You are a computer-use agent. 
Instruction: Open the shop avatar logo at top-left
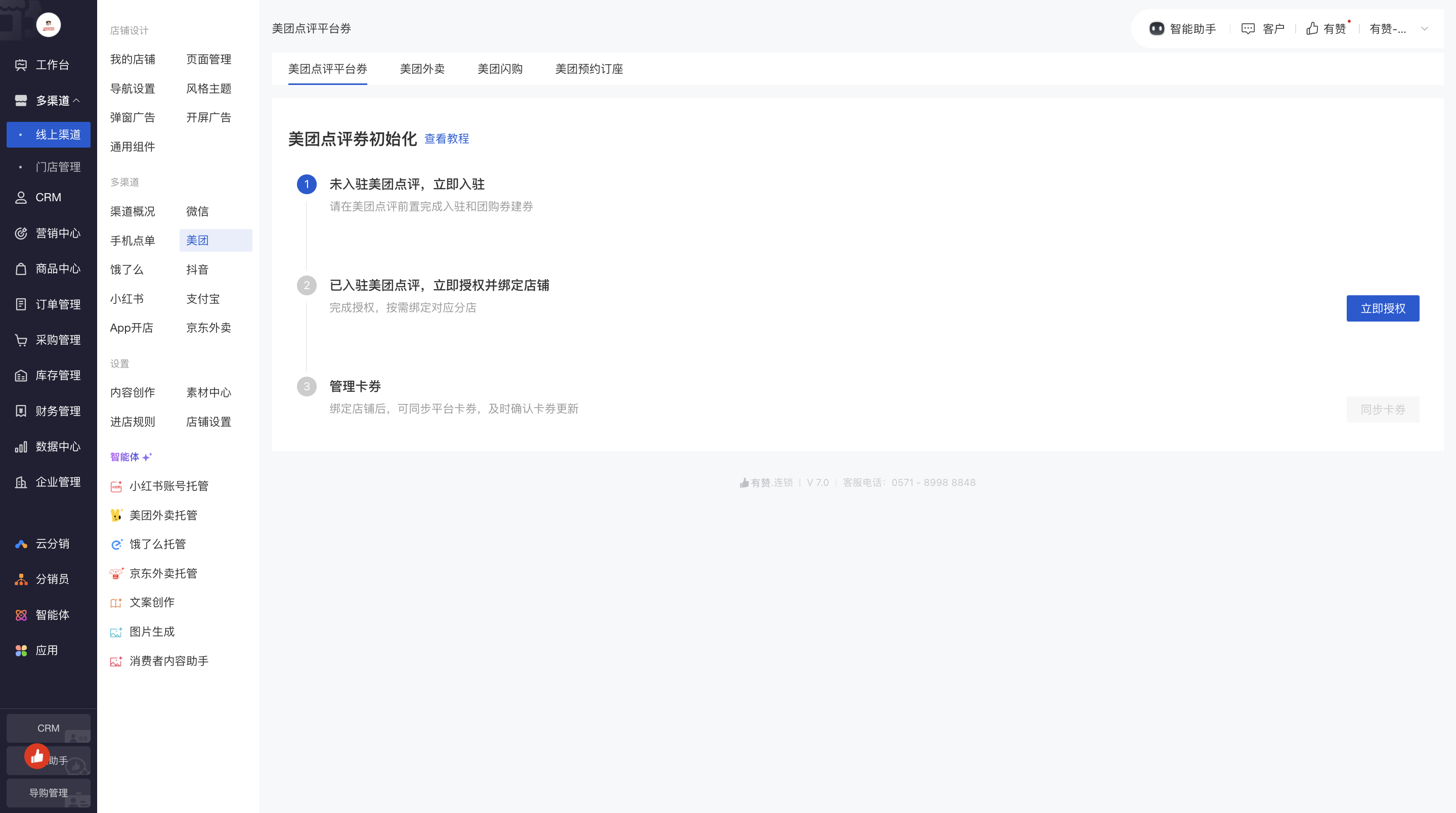(x=48, y=25)
